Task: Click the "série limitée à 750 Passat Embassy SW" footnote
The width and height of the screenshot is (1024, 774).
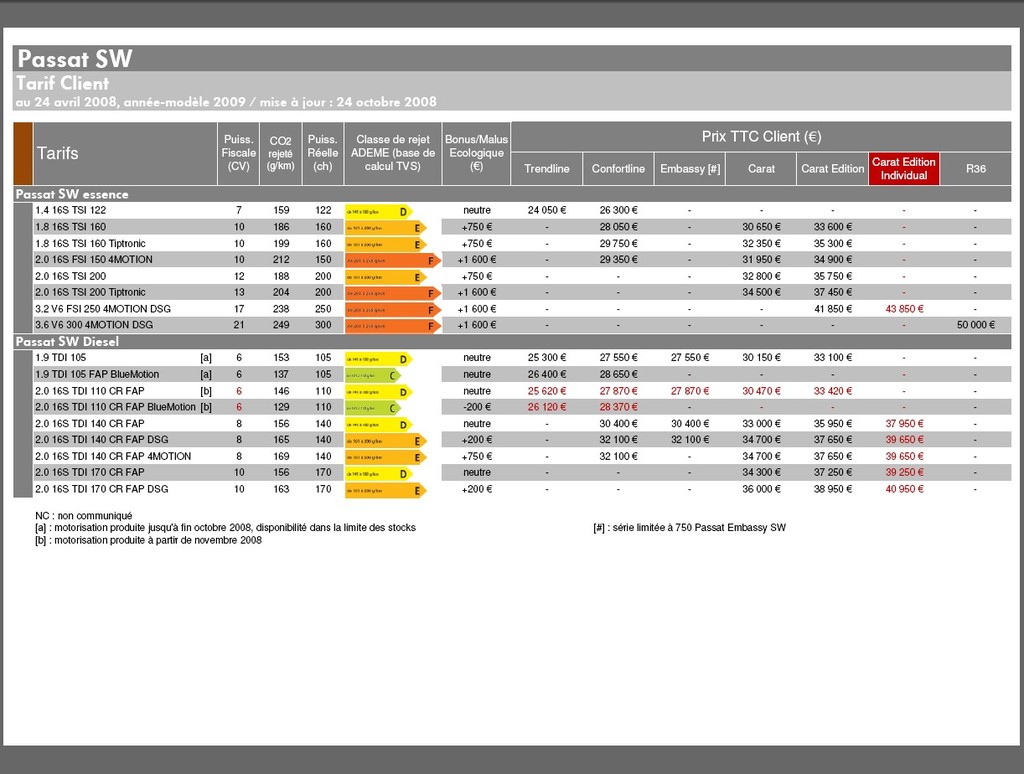Action: click(690, 528)
